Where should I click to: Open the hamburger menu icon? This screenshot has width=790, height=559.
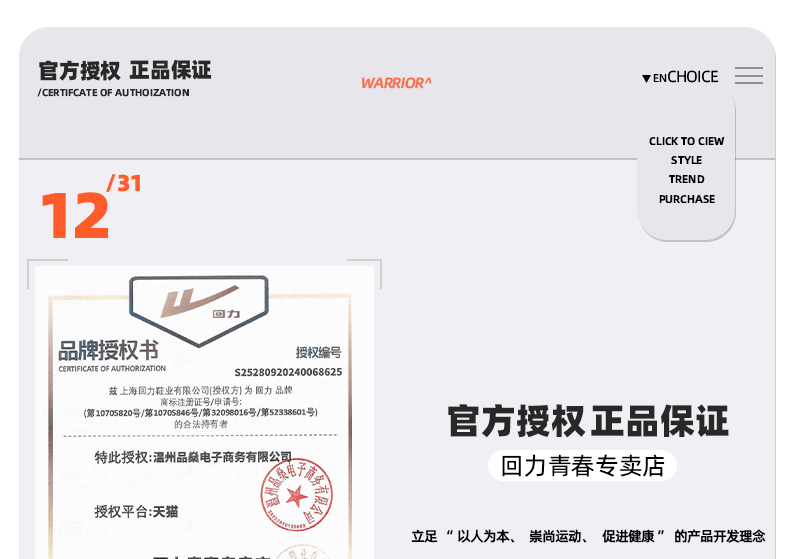(749, 76)
